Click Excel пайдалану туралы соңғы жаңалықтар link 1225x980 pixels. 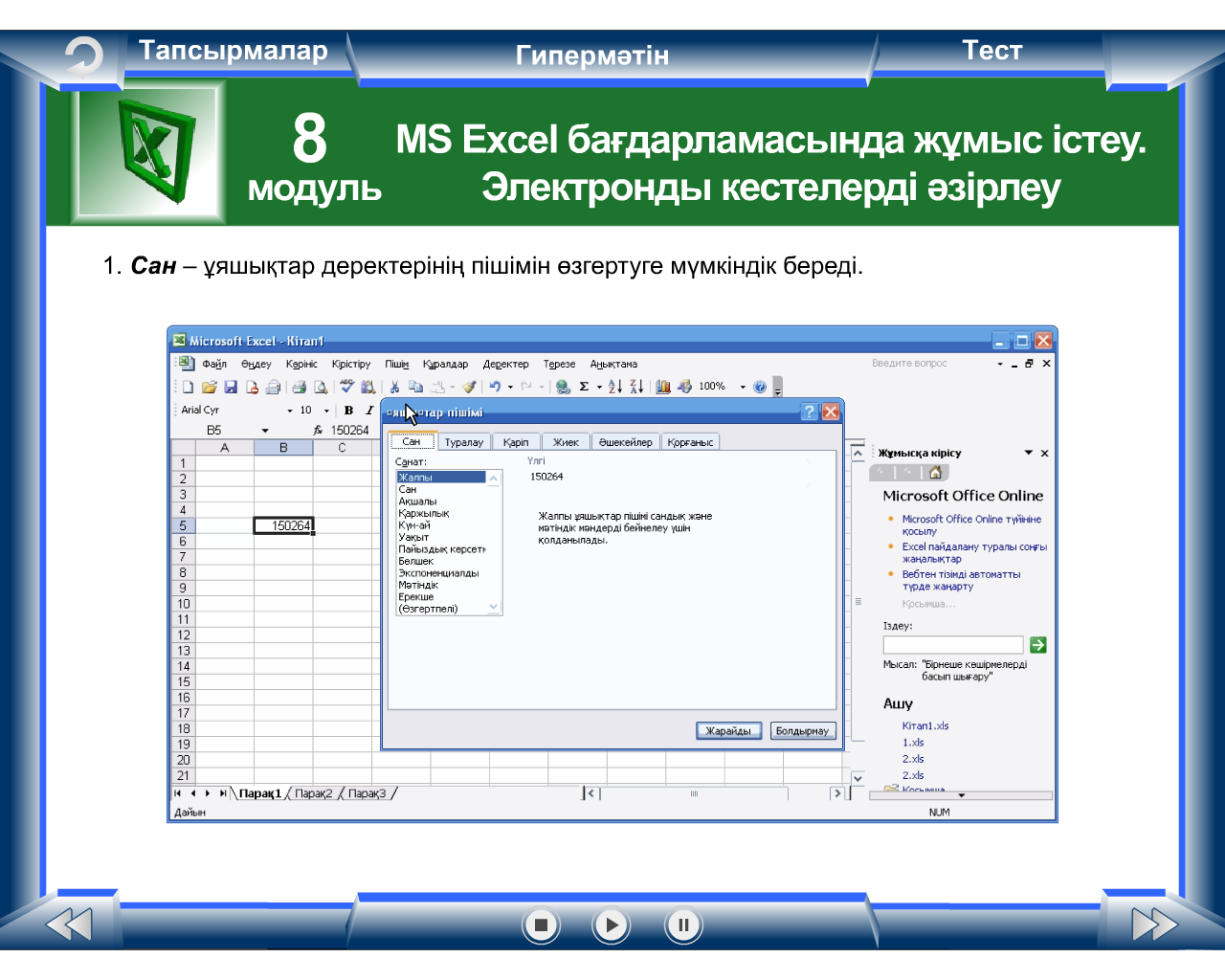point(974,553)
